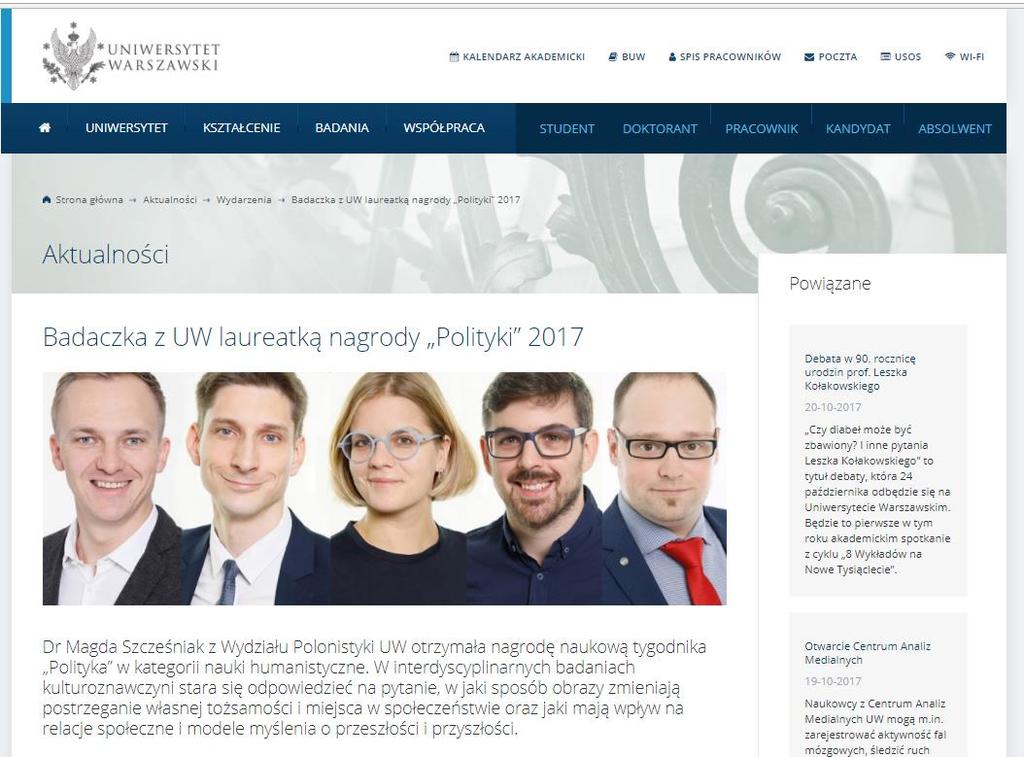Switch to the Student section
The height and width of the screenshot is (757, 1024).
pyautogui.click(x=567, y=129)
